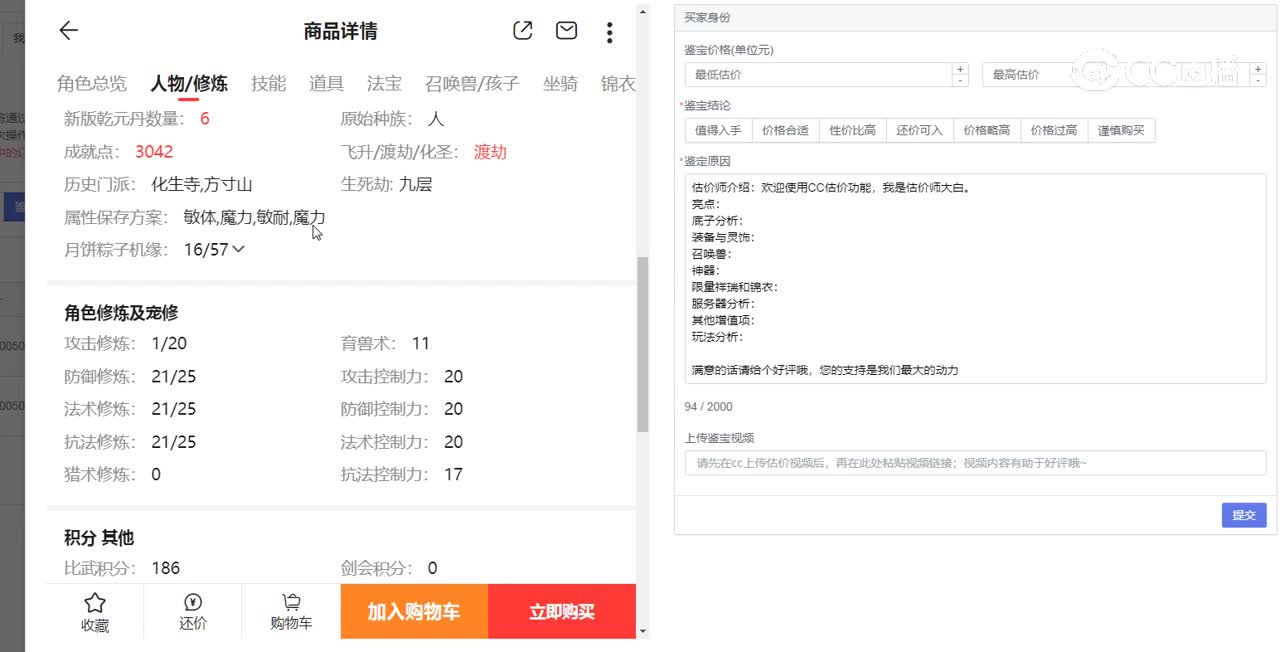Expand the 月饼粽子机缘 16/57 chevron
The height and width of the screenshot is (652, 1280).
[238, 249]
